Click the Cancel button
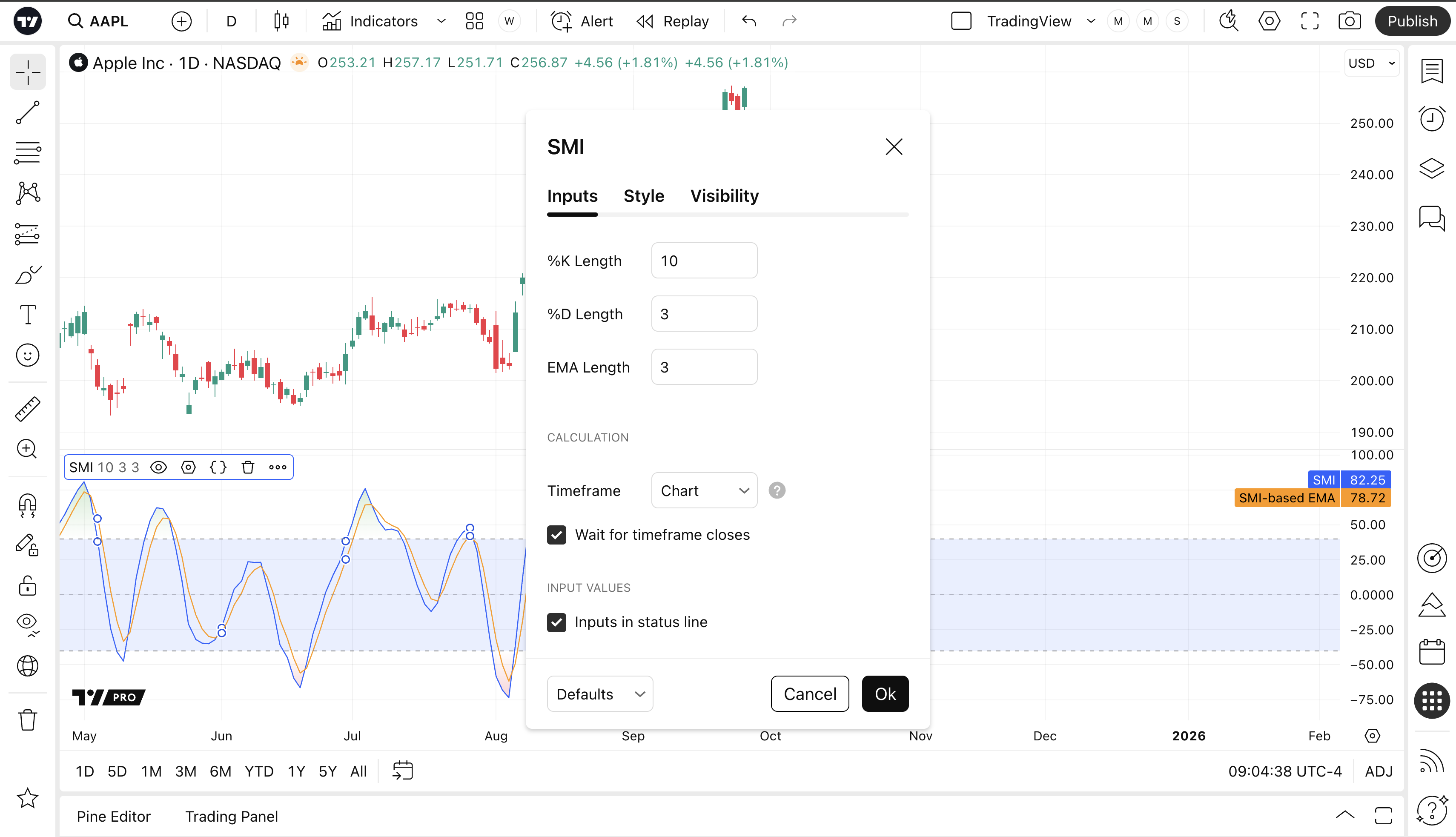1456x837 pixels. pyautogui.click(x=809, y=694)
